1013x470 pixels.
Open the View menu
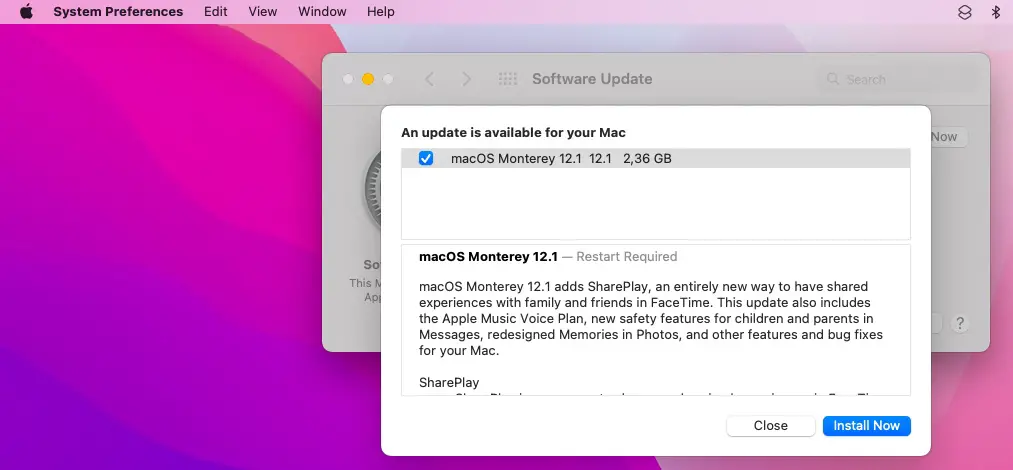pyautogui.click(x=262, y=12)
